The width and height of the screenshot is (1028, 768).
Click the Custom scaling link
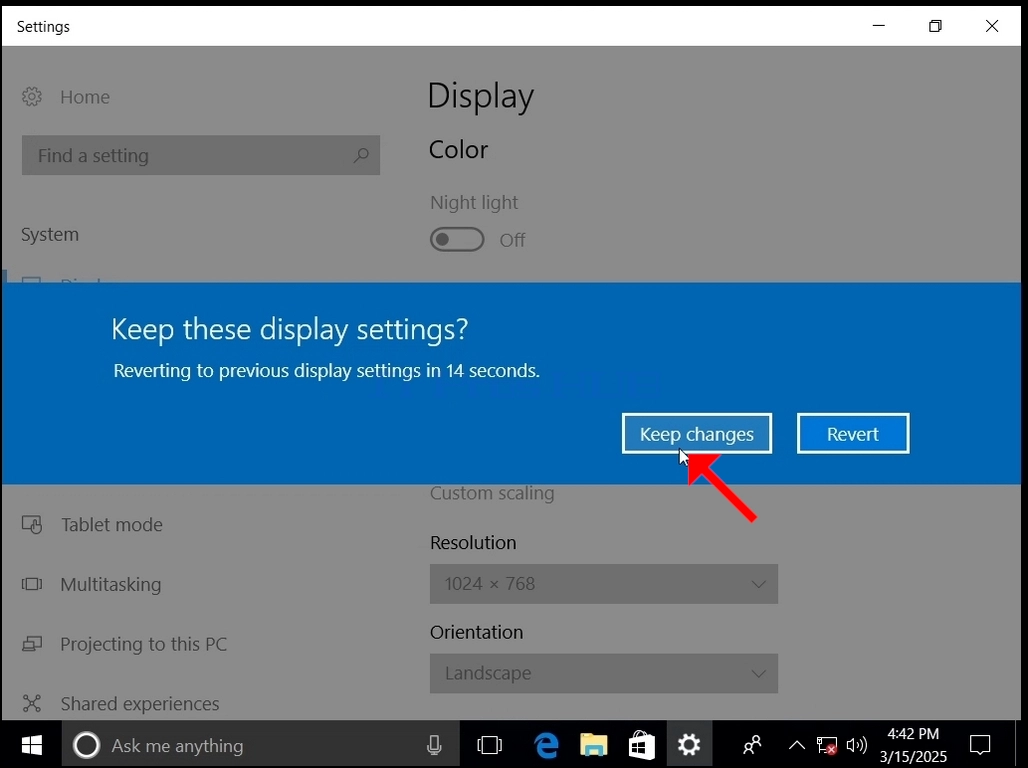pos(492,493)
